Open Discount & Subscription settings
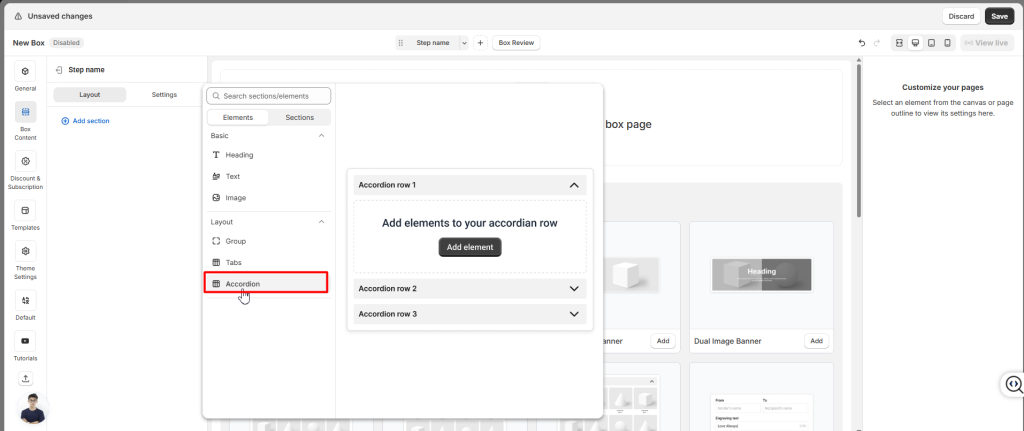Viewport: 1024px width, 431px height. (25, 161)
